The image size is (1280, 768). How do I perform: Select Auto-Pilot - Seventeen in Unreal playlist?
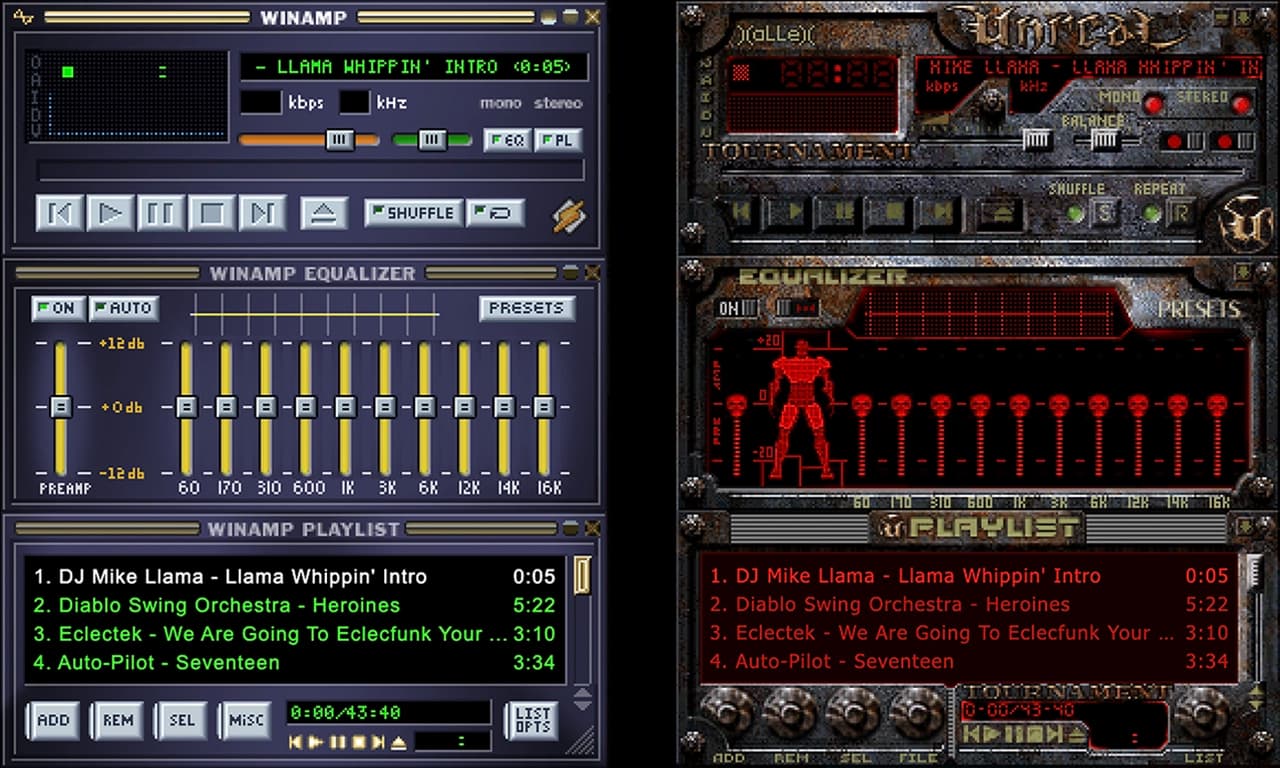coord(968,661)
